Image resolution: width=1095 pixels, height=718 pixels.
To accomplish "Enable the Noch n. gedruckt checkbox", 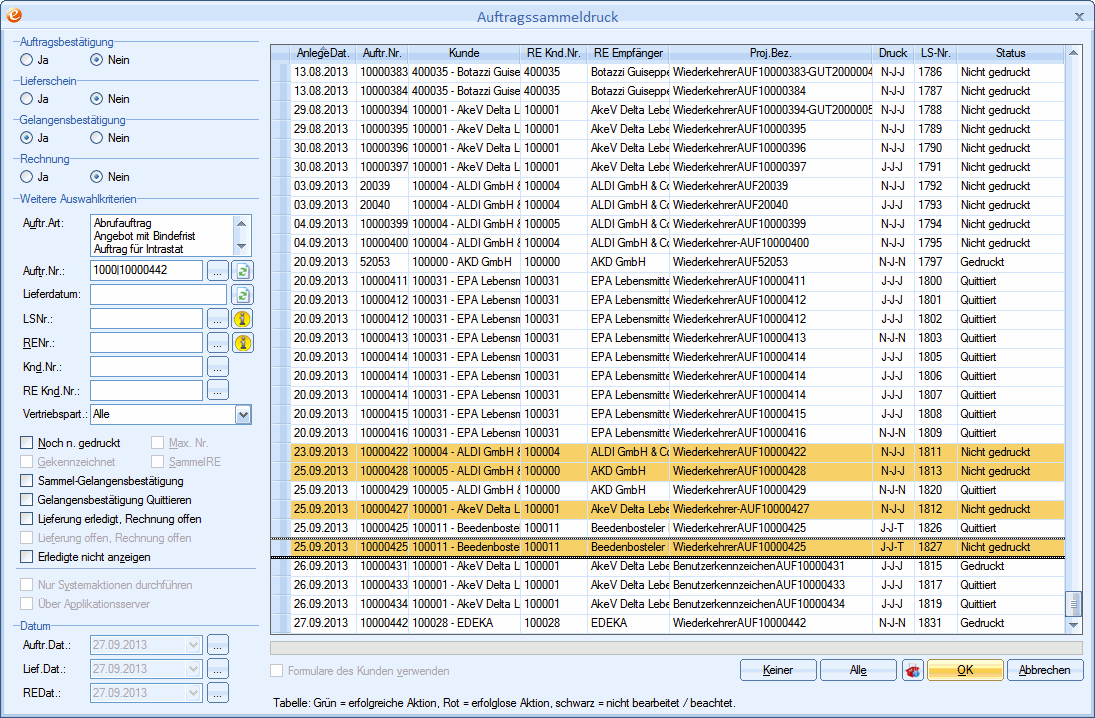I will click(x=27, y=443).
